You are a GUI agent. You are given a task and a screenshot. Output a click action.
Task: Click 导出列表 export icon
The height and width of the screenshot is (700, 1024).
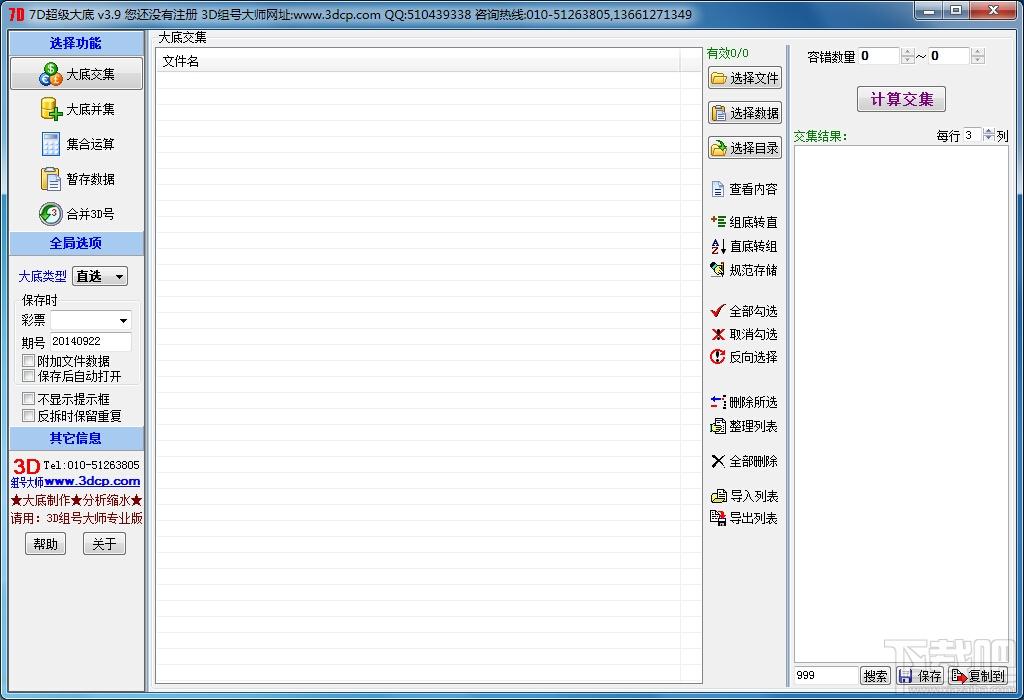pyautogui.click(x=718, y=518)
